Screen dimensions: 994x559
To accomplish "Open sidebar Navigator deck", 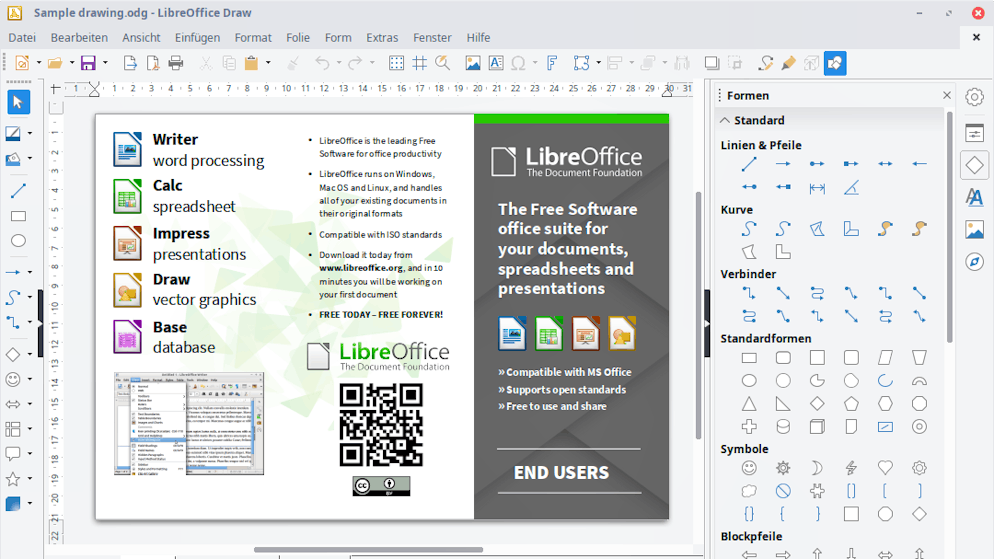I will [974, 262].
